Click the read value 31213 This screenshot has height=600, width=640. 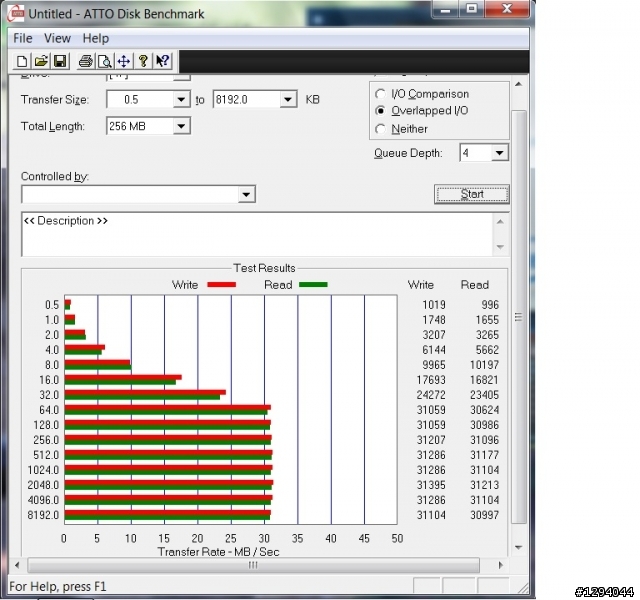point(484,485)
